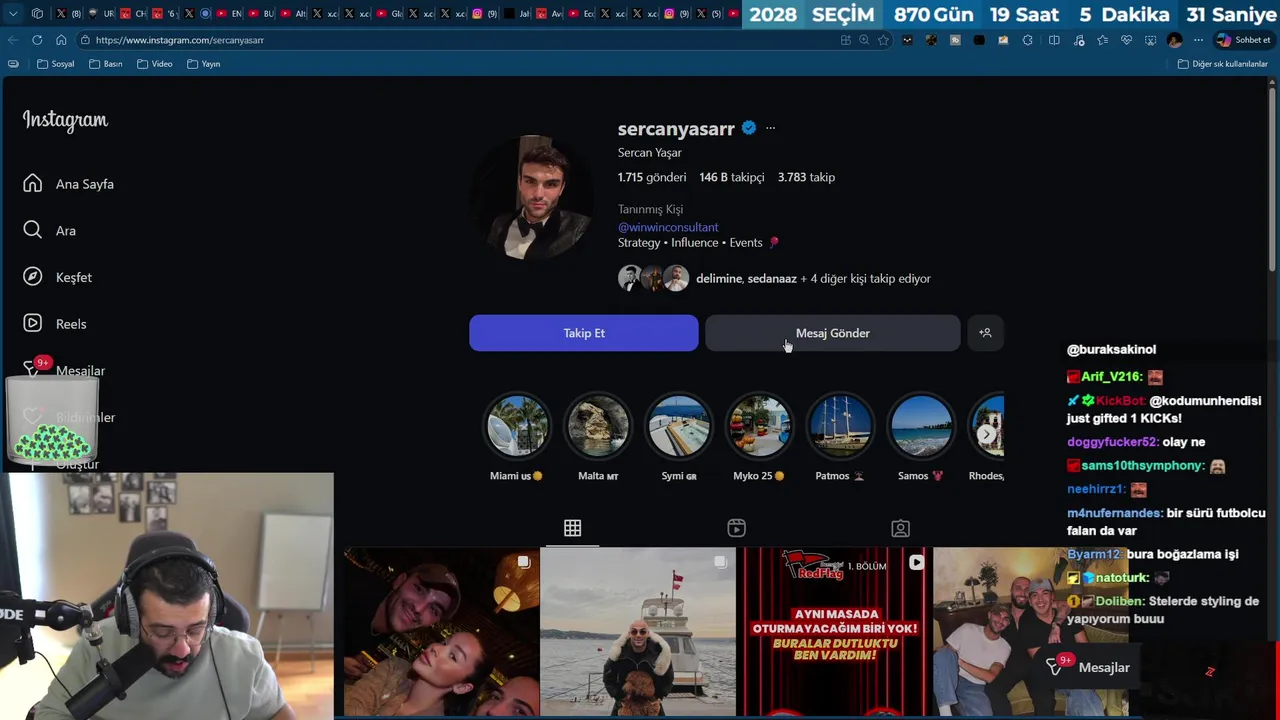This screenshot has width=1280, height=720.
Task: Open the Sosyal bookmarks folder
Action: click(56, 64)
